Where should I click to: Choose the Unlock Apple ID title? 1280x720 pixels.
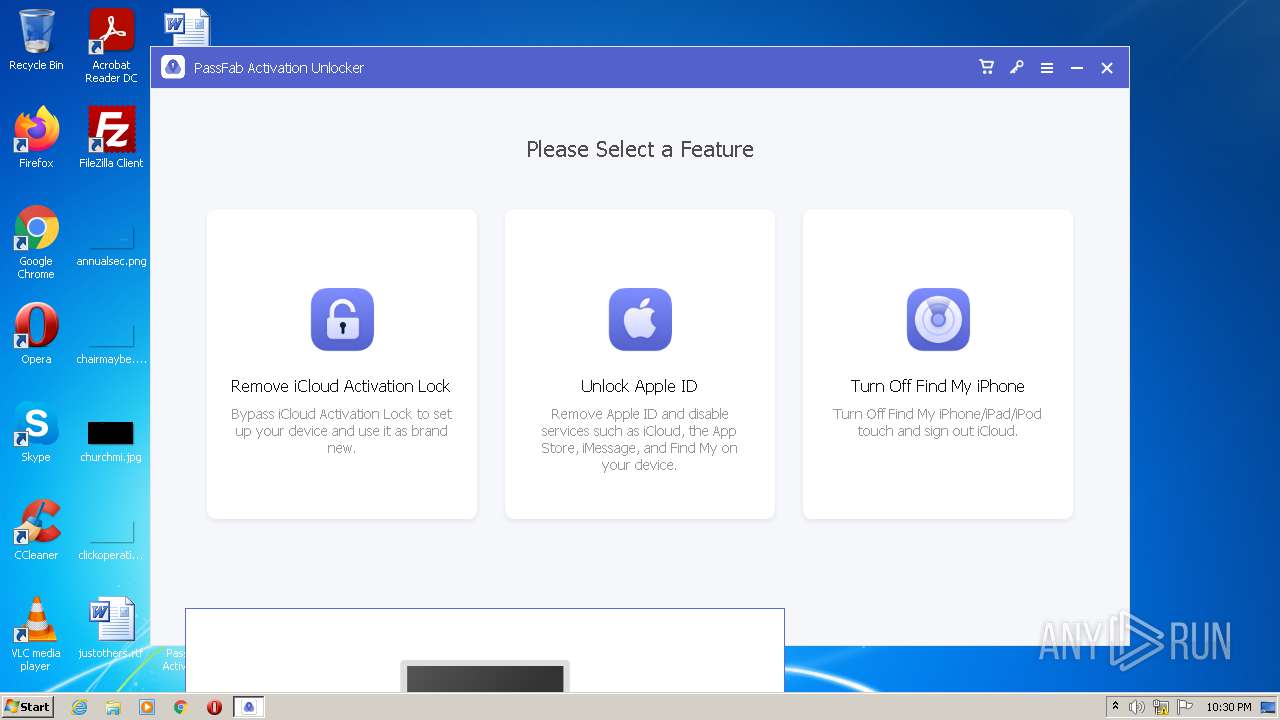pos(639,386)
